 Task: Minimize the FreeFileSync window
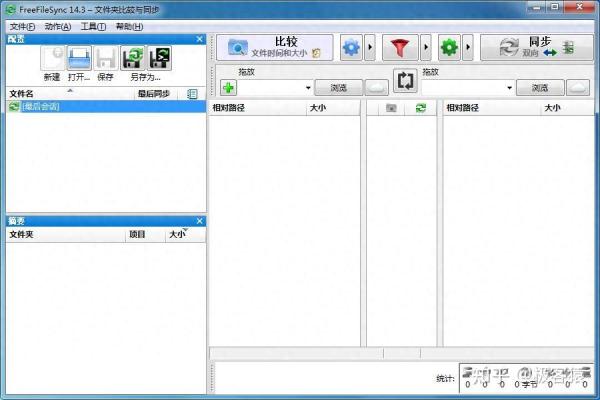coord(537,7)
